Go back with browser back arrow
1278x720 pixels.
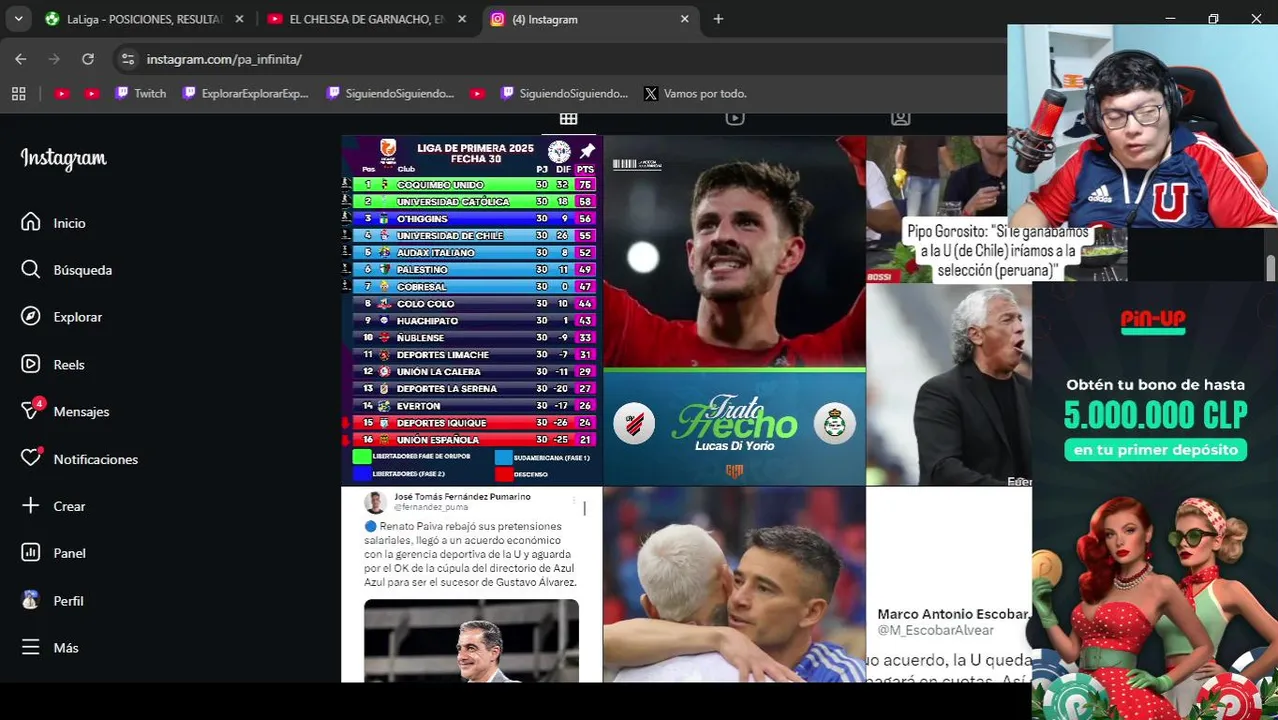click(x=21, y=59)
